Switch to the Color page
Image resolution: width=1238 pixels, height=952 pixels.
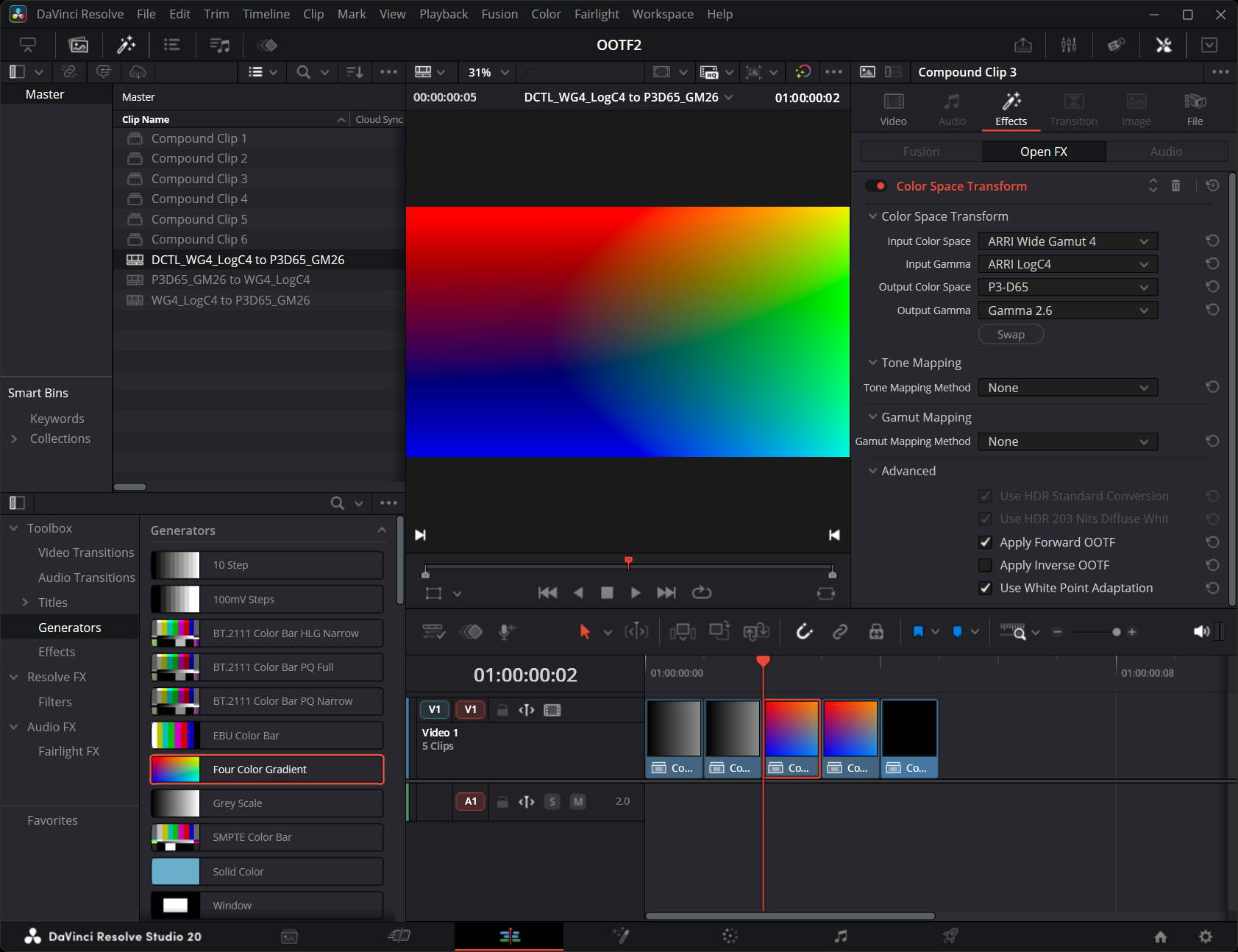730,936
